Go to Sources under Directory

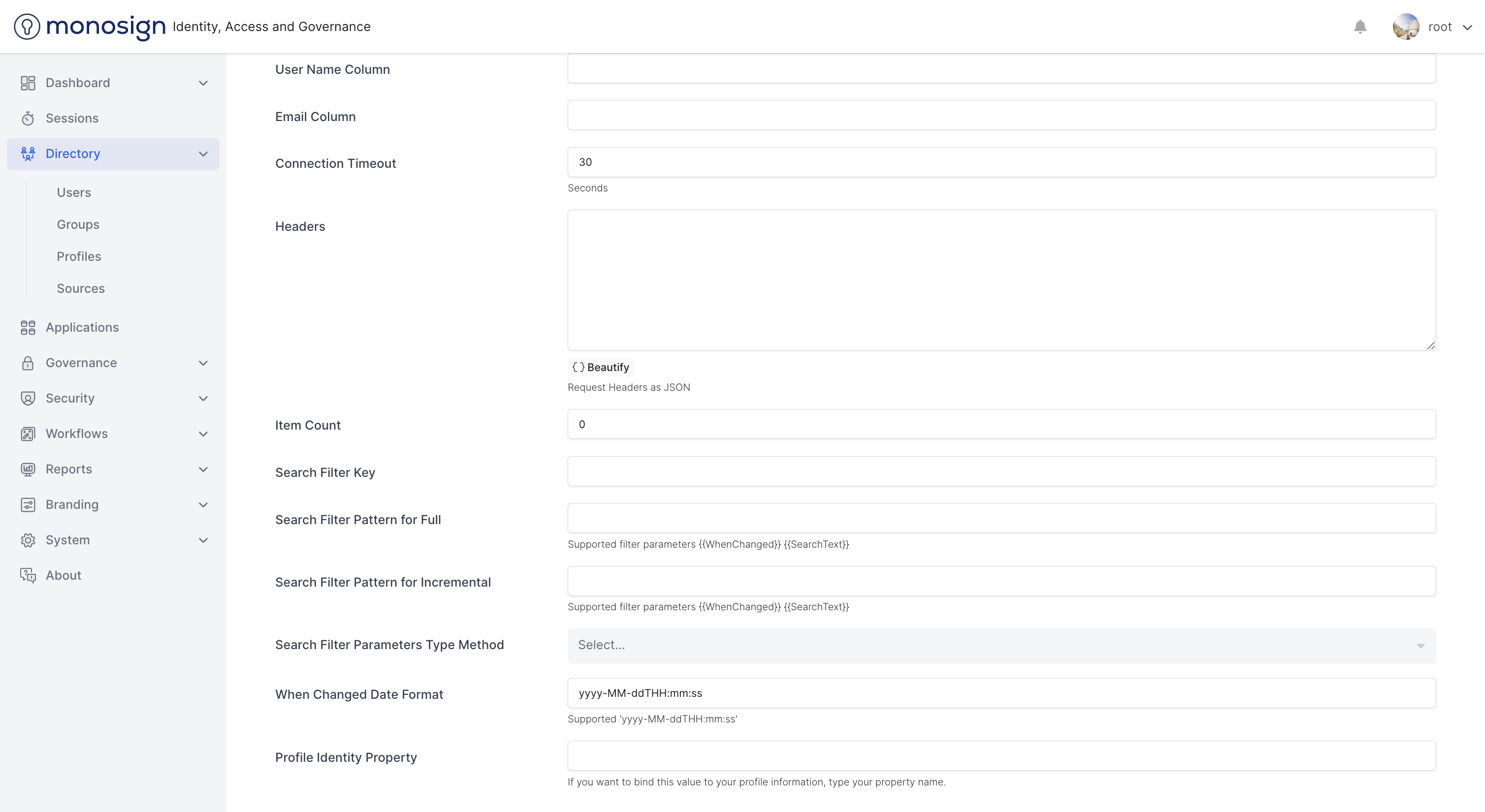[x=81, y=288]
